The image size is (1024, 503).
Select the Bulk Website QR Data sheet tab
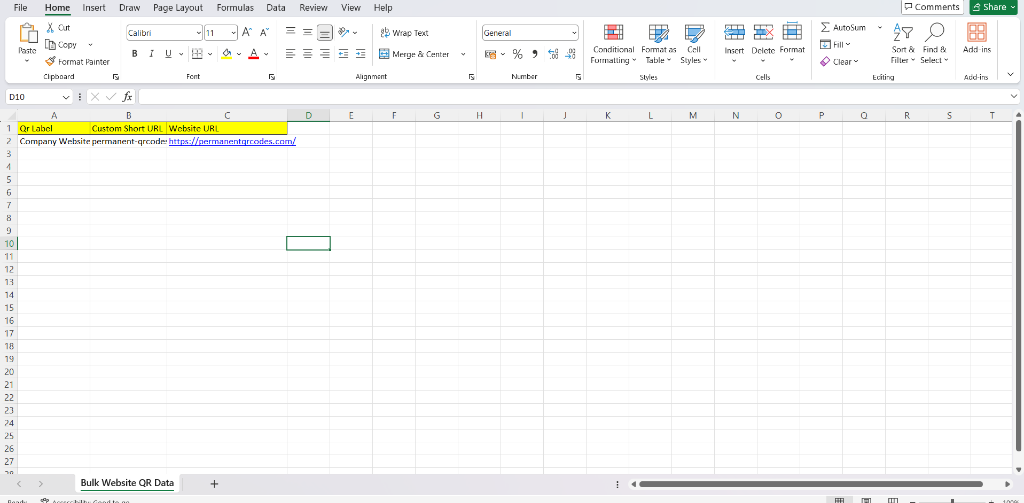[127, 483]
